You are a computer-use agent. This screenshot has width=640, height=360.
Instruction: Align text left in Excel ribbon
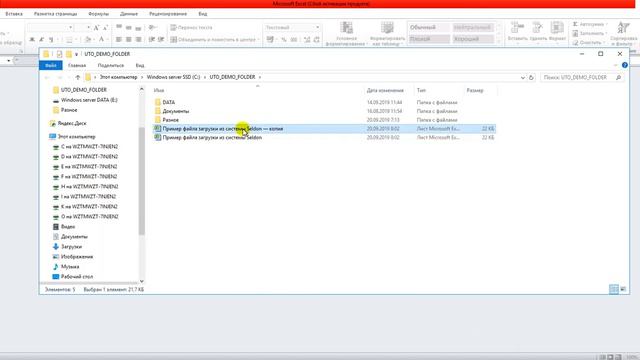pyautogui.click(x=119, y=40)
